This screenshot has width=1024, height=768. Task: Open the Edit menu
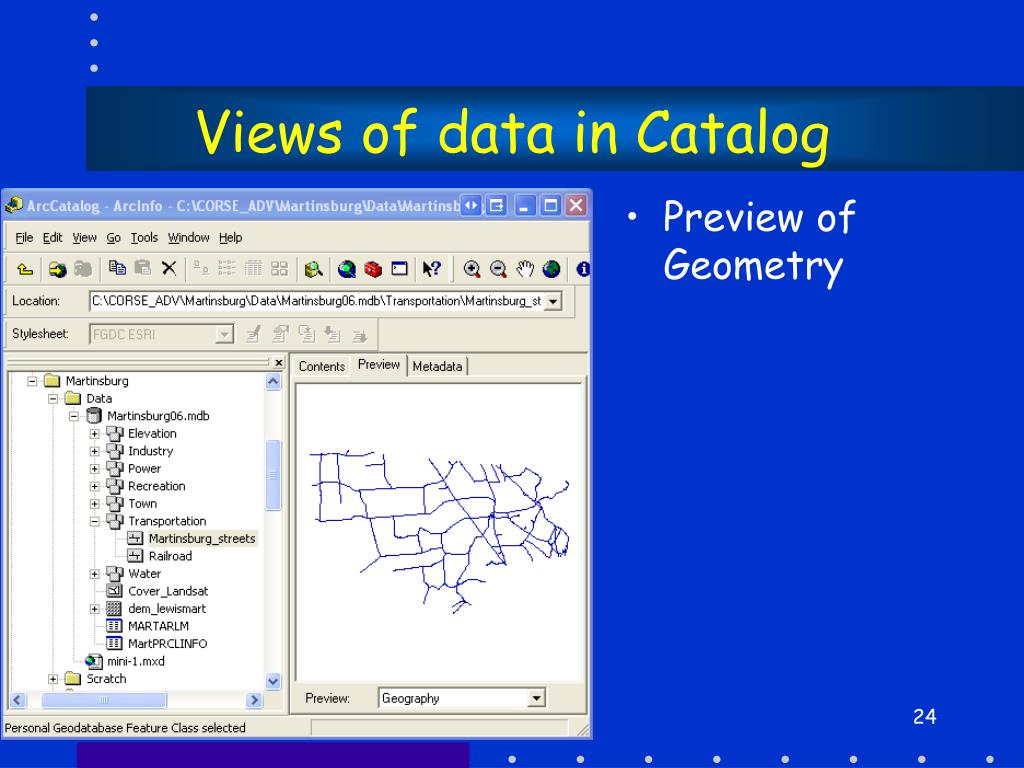pos(53,238)
